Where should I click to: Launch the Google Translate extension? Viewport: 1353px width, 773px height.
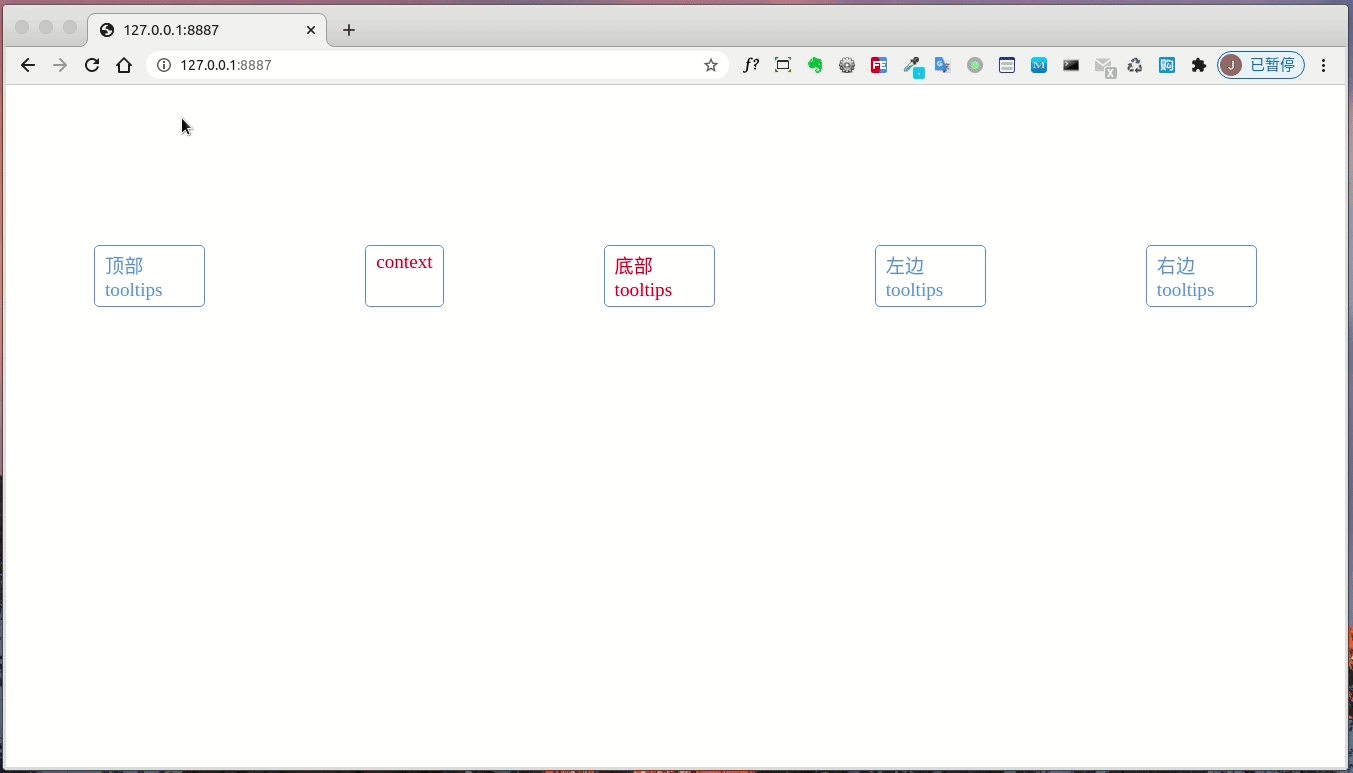[943, 65]
